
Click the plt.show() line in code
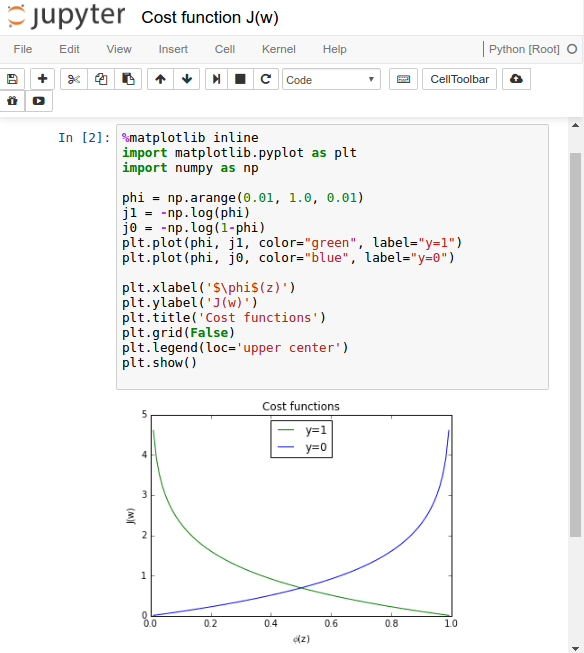(159, 363)
